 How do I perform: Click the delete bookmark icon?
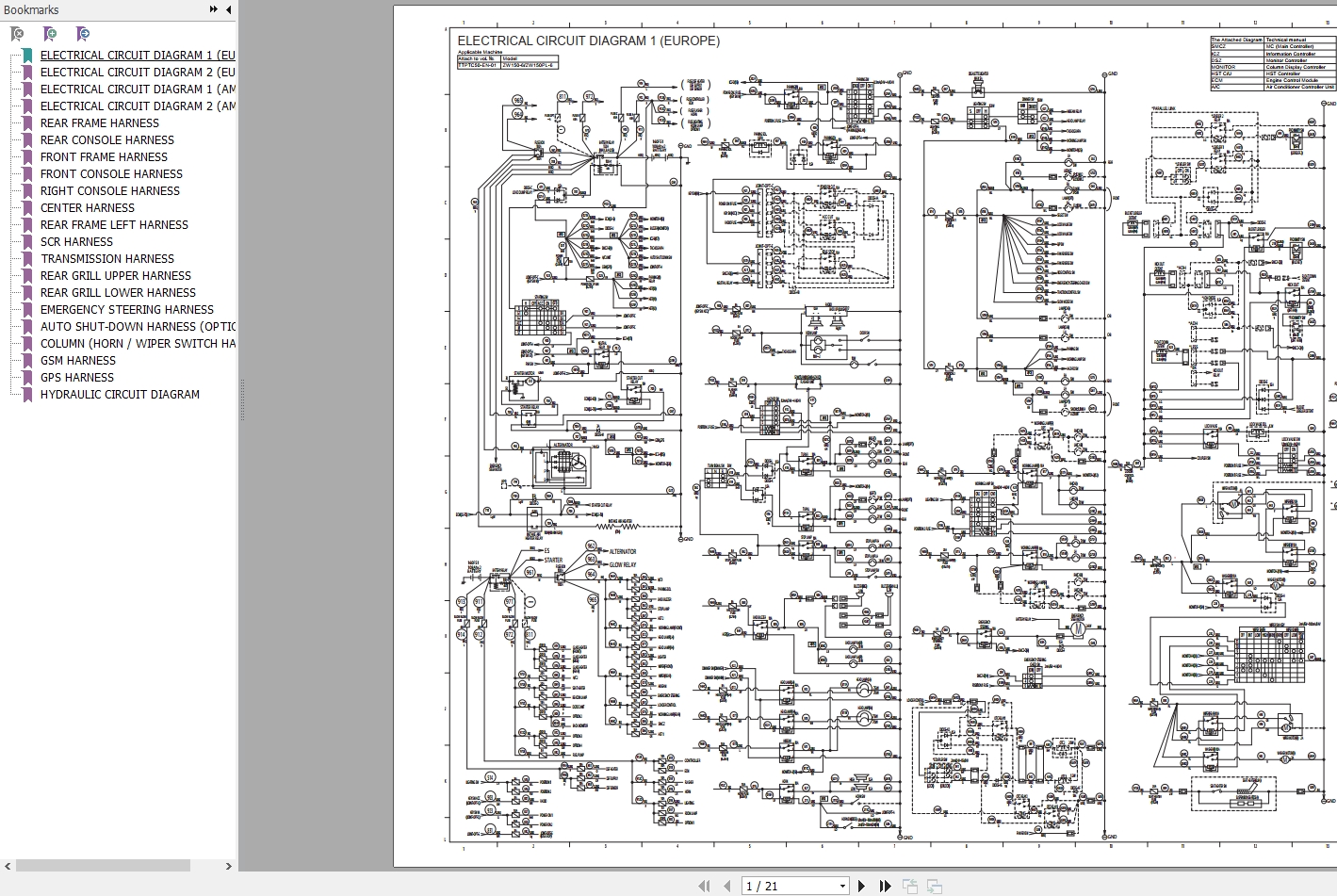[17, 34]
